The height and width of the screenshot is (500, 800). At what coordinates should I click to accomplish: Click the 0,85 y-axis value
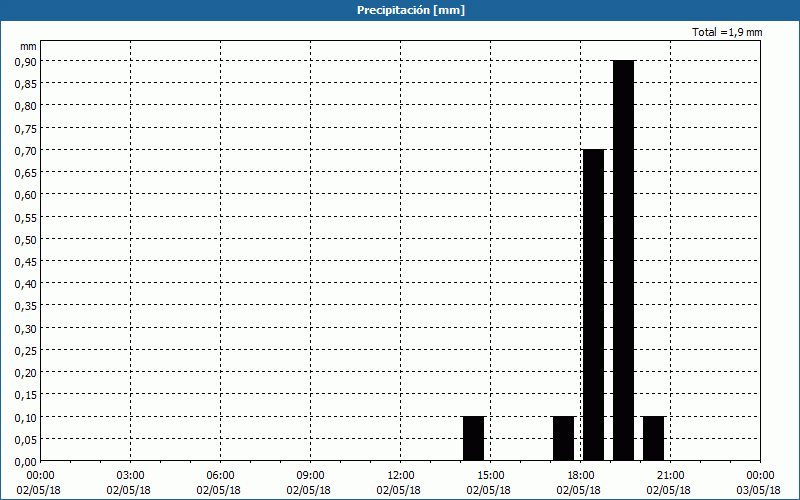(26, 84)
